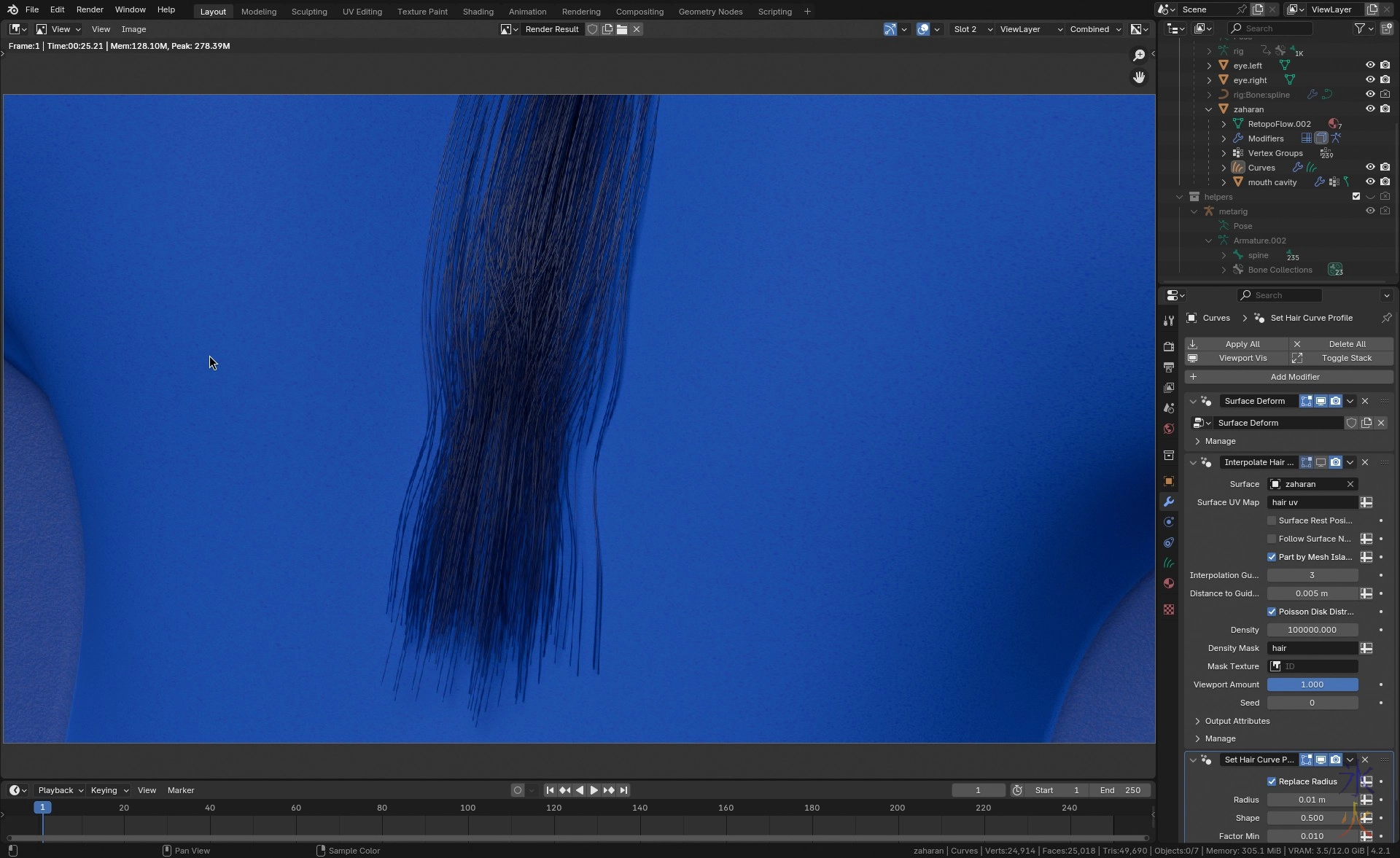Toggle pin on the properties panel
The image size is (1400, 858).
1386,318
